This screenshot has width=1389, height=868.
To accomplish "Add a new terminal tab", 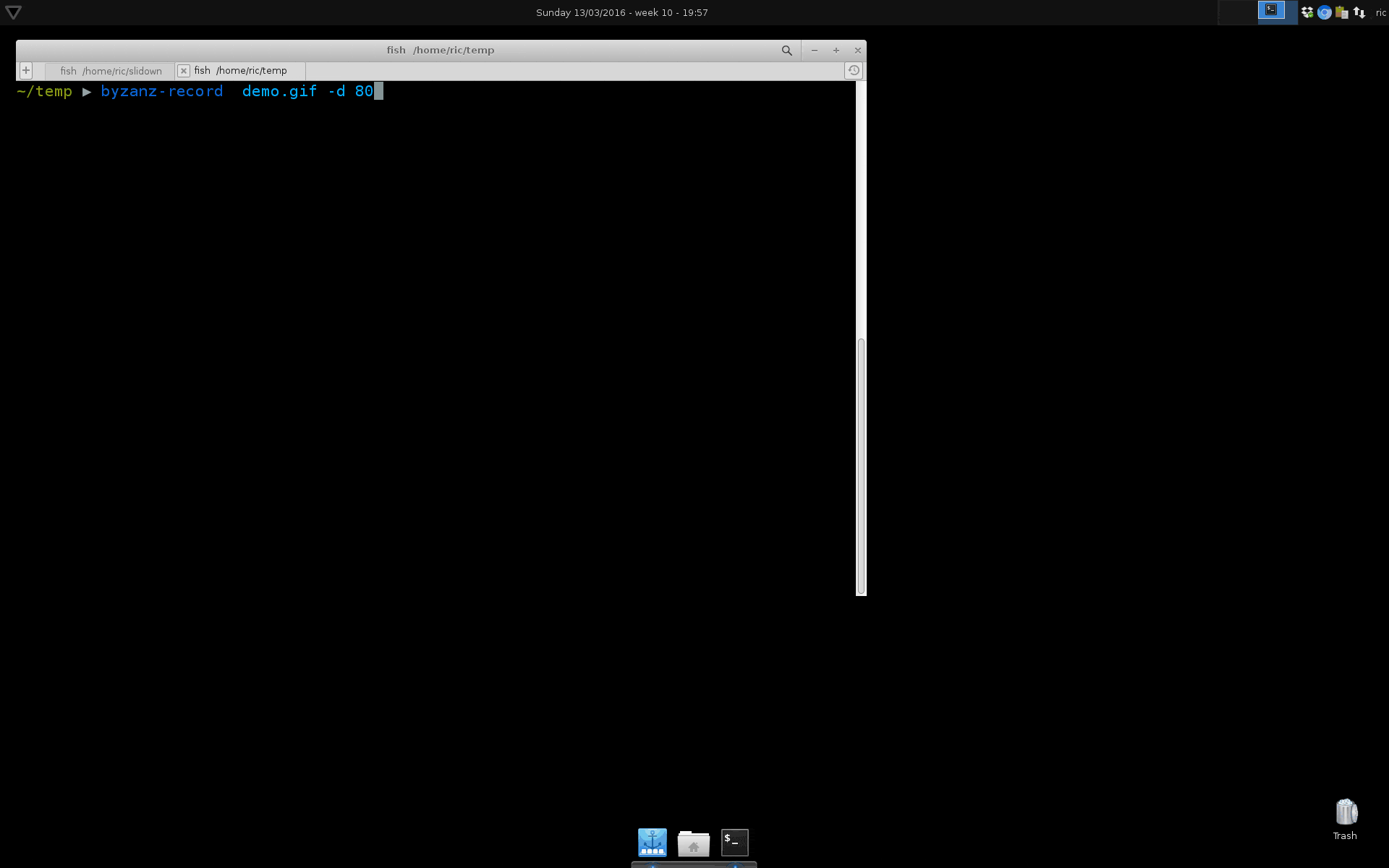I will [26, 70].
